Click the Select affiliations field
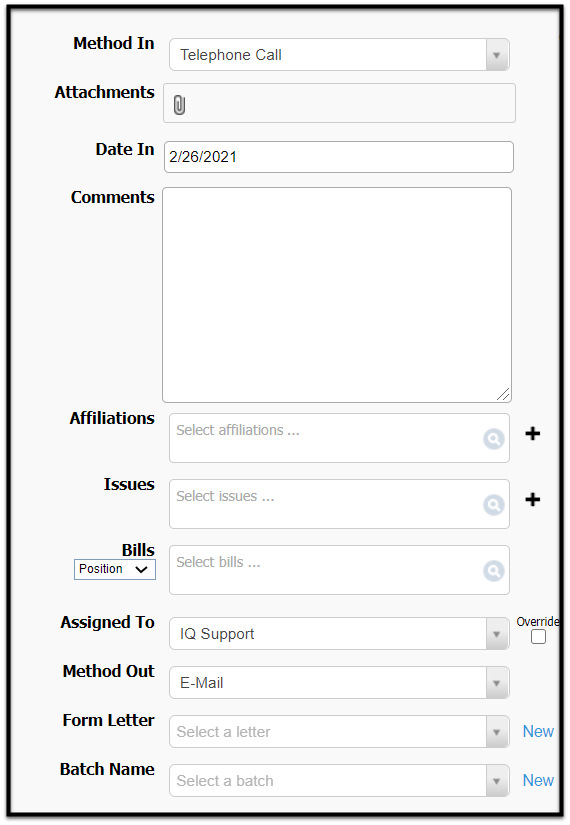The width and height of the screenshot is (570, 825). 326,438
